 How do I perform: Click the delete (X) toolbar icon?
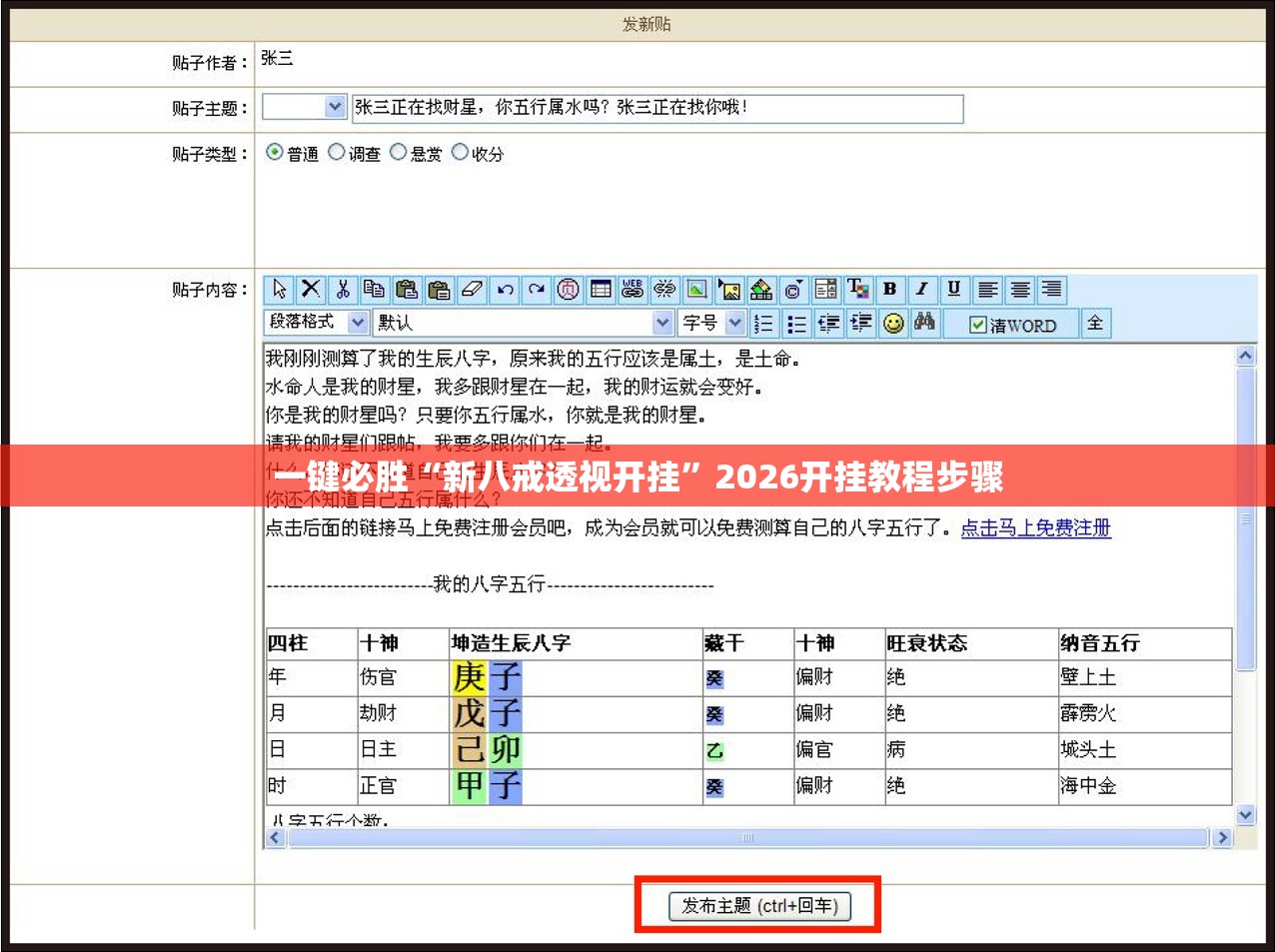[x=311, y=290]
